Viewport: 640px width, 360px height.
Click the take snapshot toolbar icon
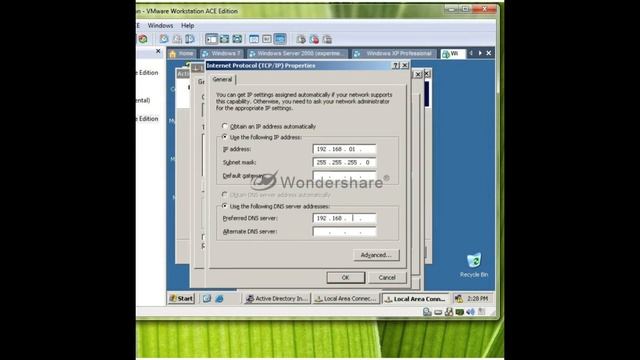(x=164, y=39)
